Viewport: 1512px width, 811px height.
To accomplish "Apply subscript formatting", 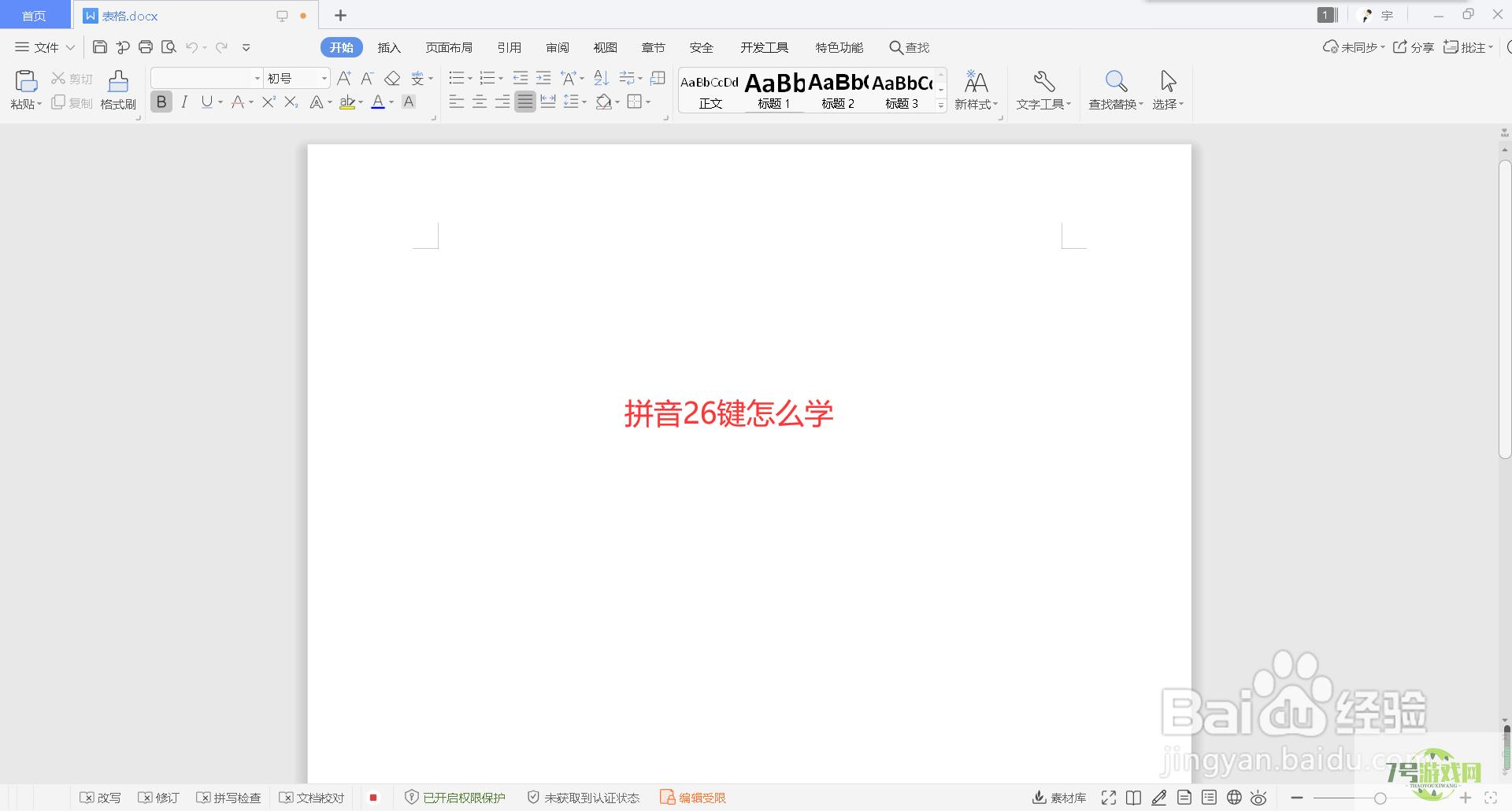I will [291, 102].
